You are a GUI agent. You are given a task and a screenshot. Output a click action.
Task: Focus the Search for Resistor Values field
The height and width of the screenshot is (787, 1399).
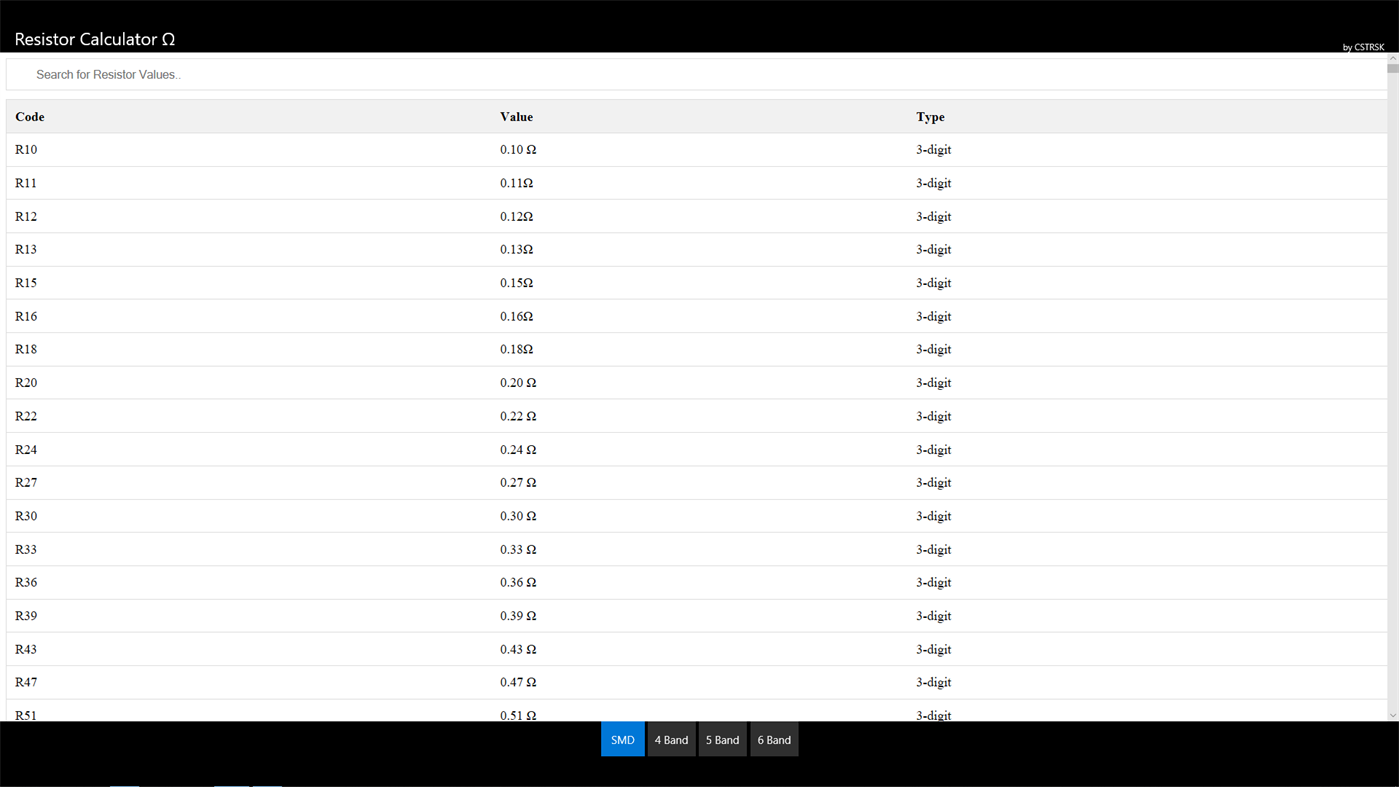[696, 74]
